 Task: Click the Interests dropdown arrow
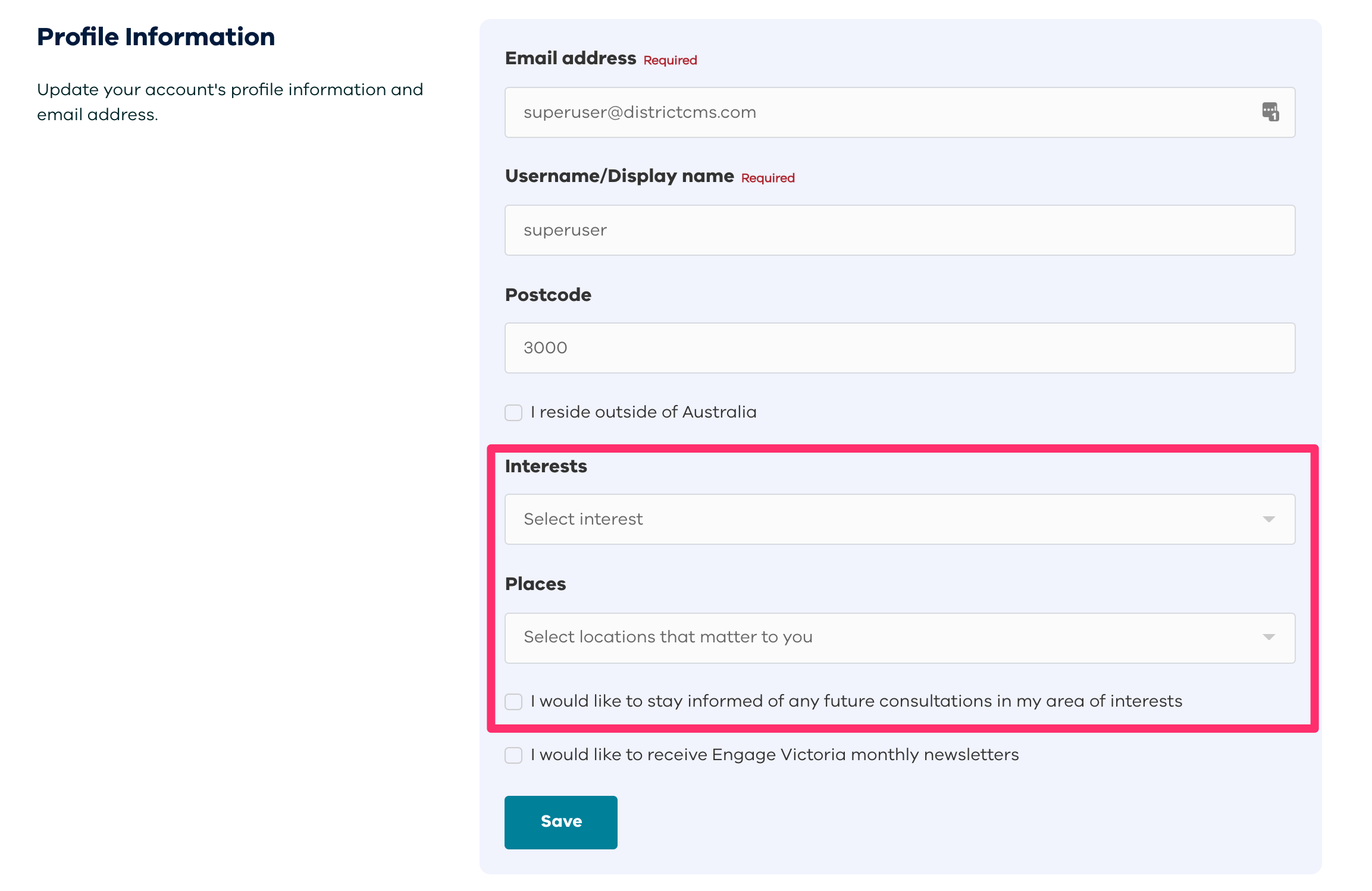pyautogui.click(x=1268, y=519)
